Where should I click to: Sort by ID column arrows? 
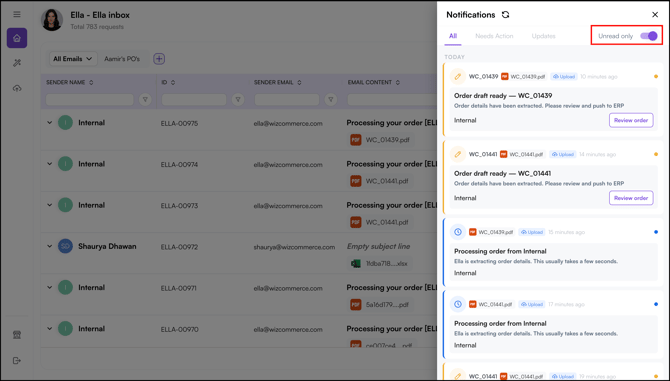173,82
